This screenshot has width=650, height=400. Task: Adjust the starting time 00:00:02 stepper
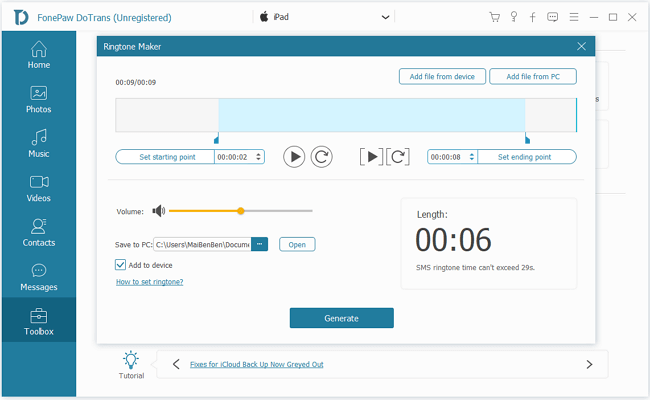[x=260, y=157]
